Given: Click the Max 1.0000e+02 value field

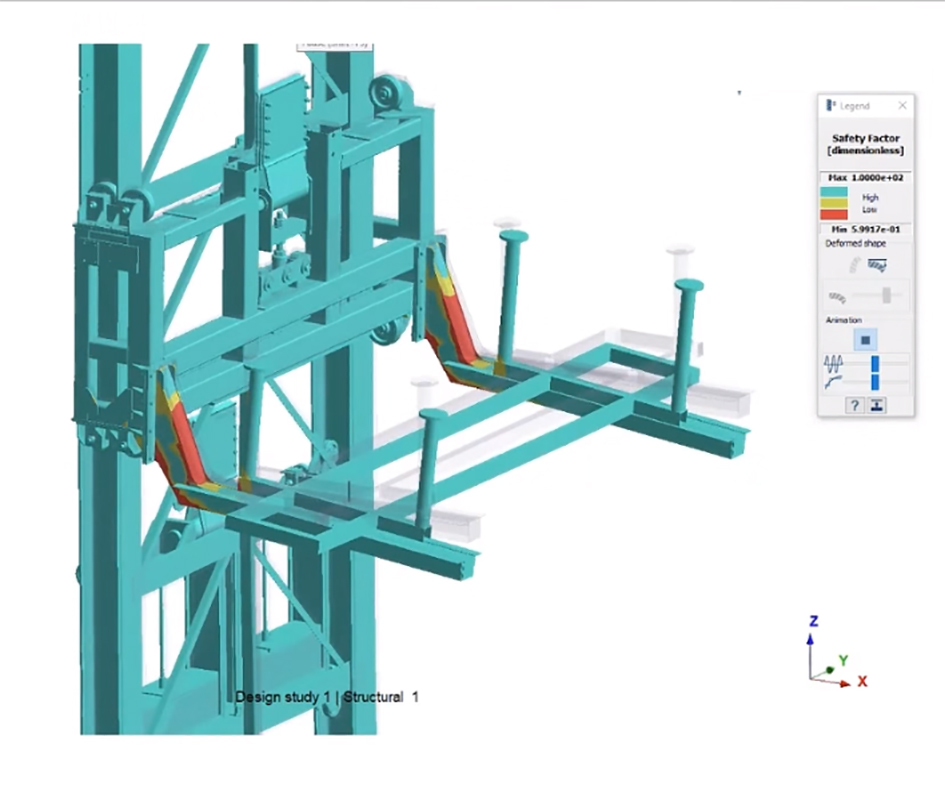Looking at the screenshot, I should [866, 176].
